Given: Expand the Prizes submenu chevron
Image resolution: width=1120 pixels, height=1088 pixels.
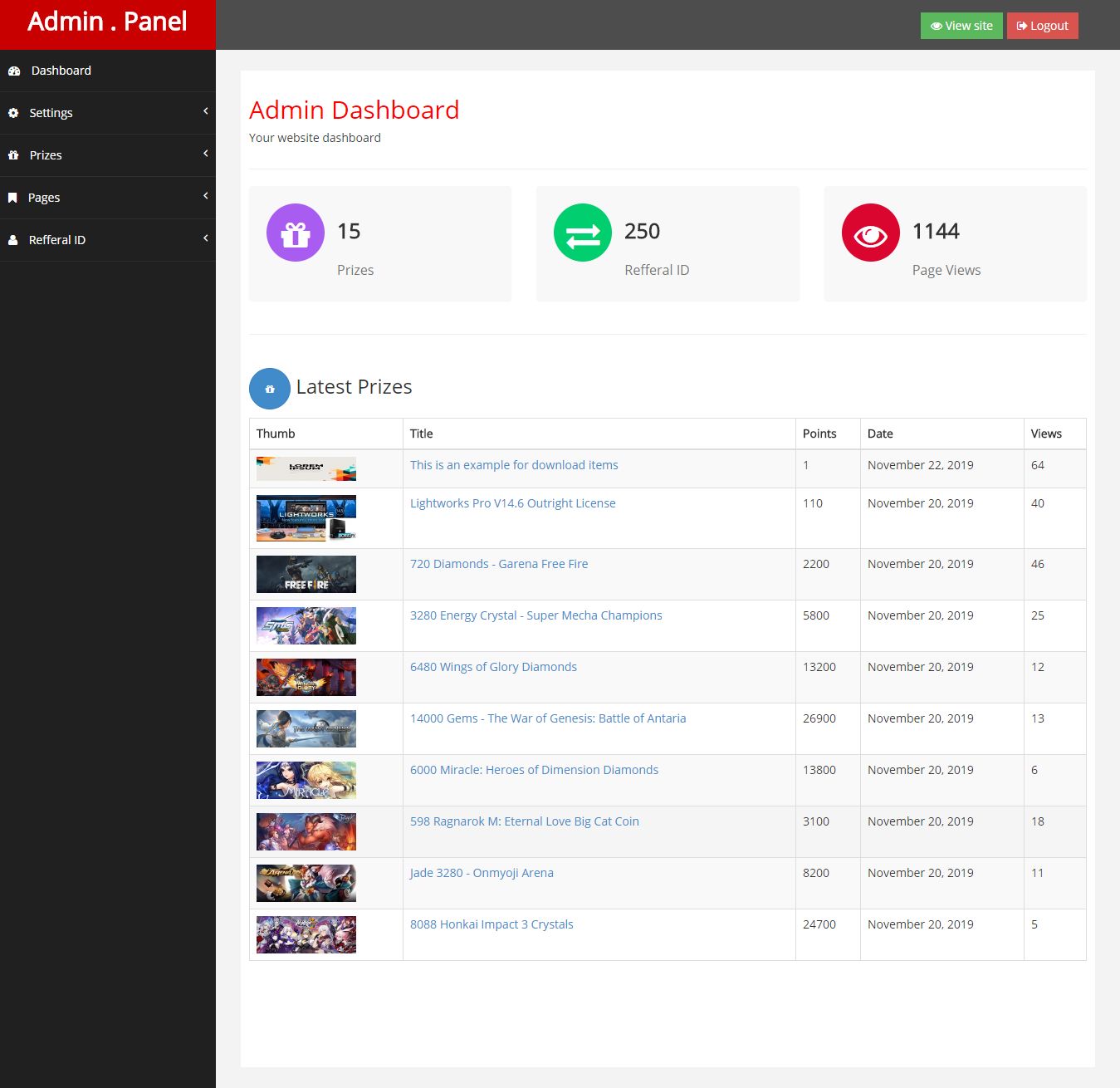Looking at the screenshot, I should click(x=205, y=154).
